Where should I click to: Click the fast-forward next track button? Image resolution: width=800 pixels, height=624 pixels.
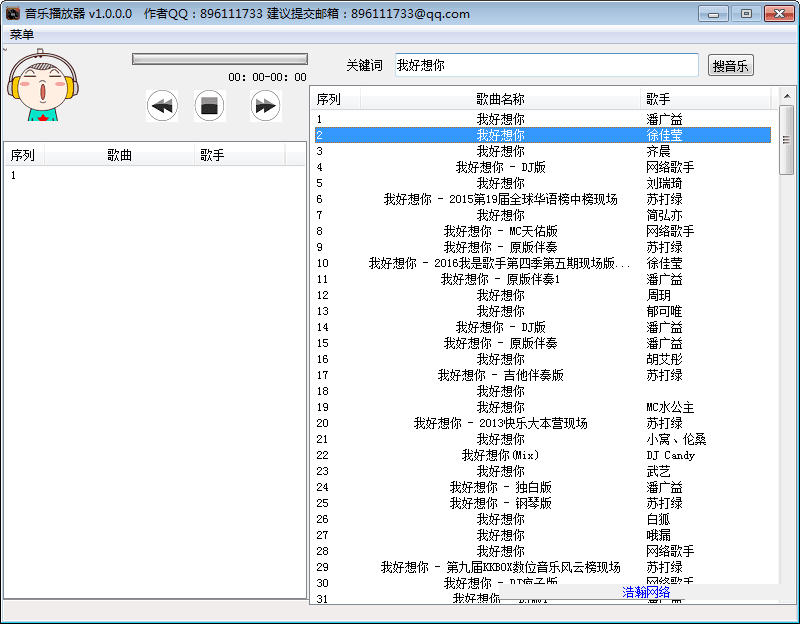(x=265, y=105)
